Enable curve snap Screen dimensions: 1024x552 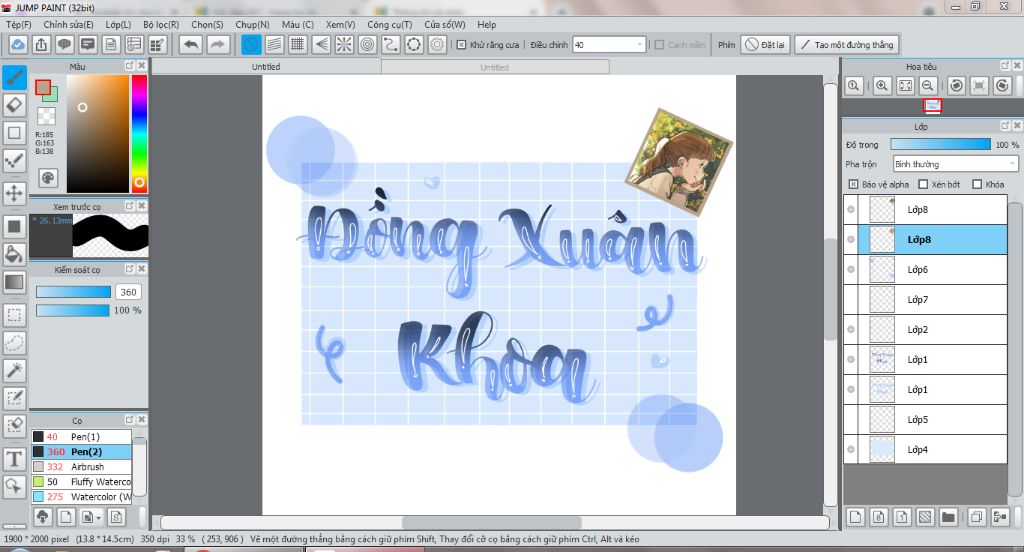(x=391, y=44)
